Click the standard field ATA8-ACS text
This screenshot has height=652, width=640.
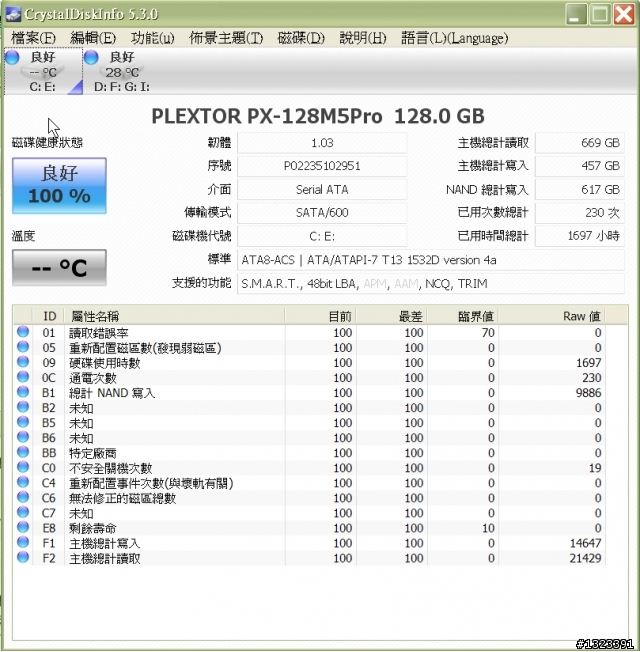click(x=431, y=260)
